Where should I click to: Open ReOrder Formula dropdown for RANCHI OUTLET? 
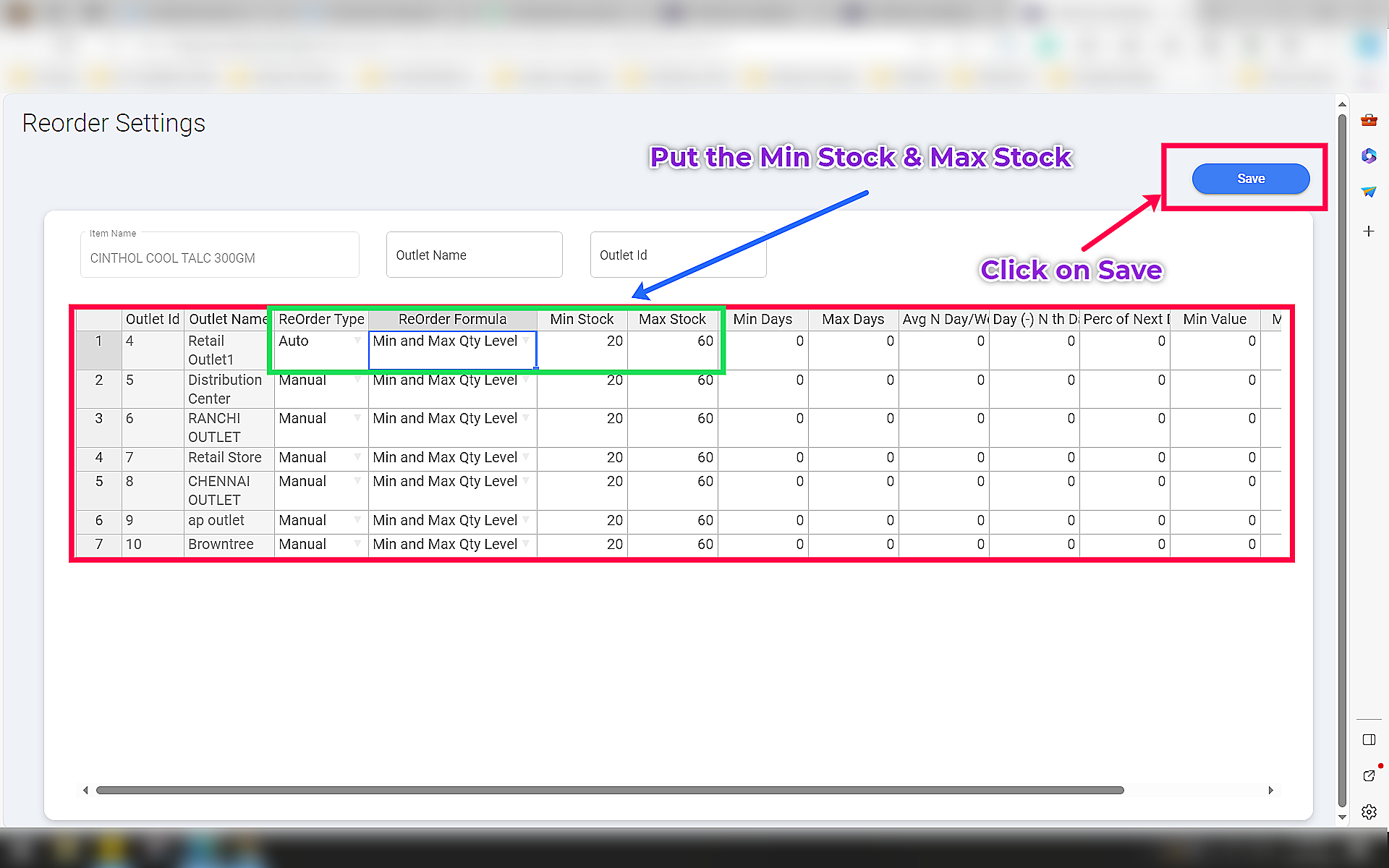coord(526,418)
